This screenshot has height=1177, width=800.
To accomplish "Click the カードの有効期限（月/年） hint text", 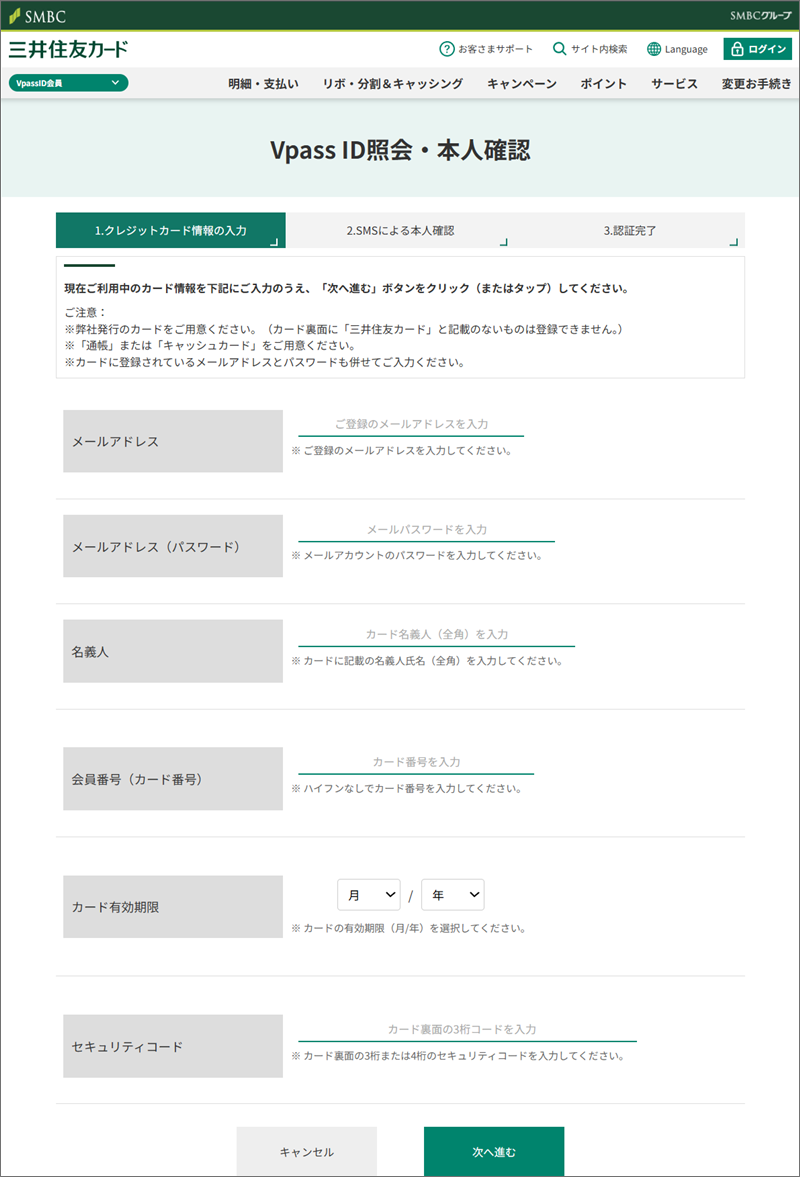I will [409, 929].
